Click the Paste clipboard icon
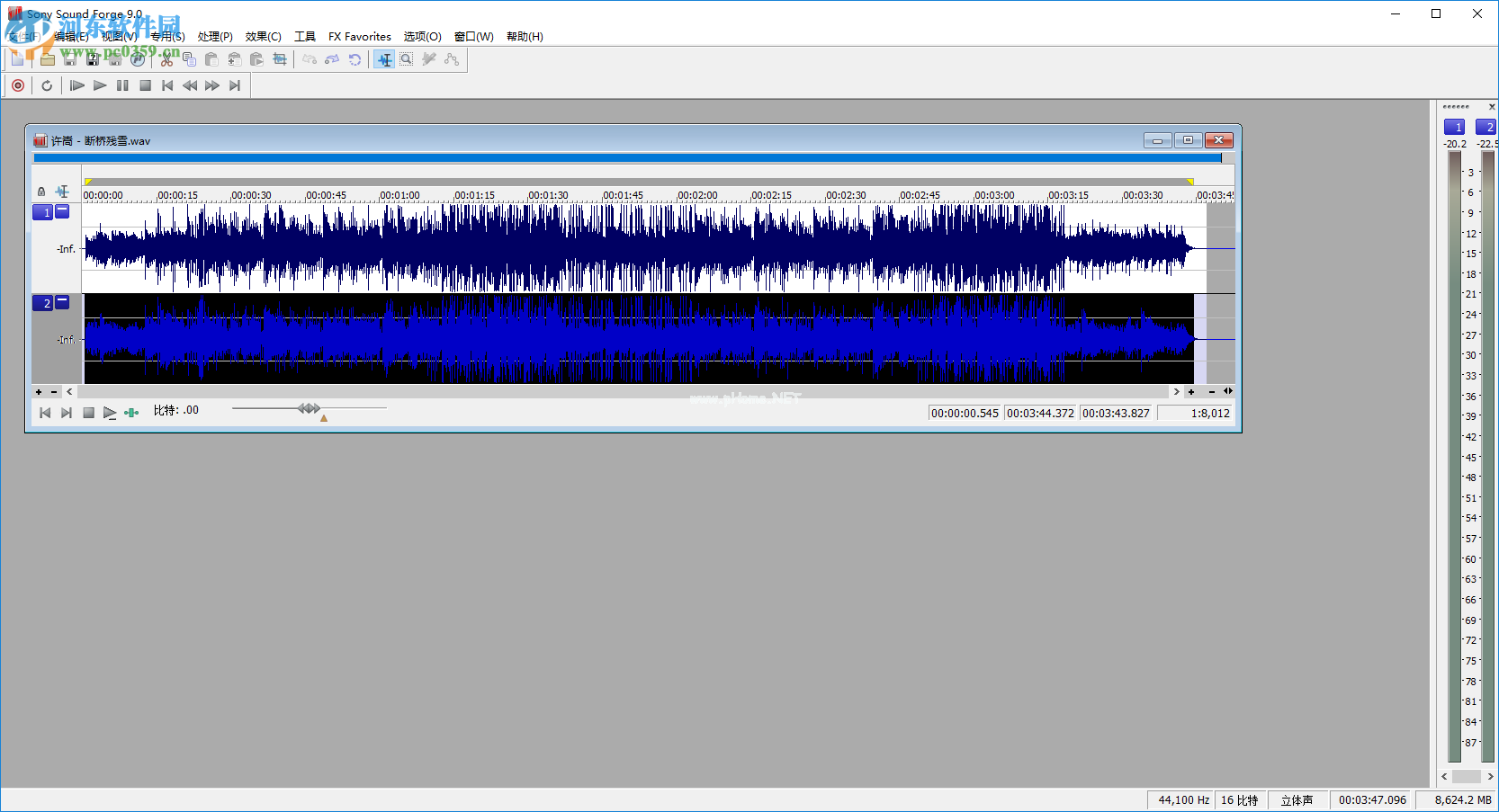 211,59
